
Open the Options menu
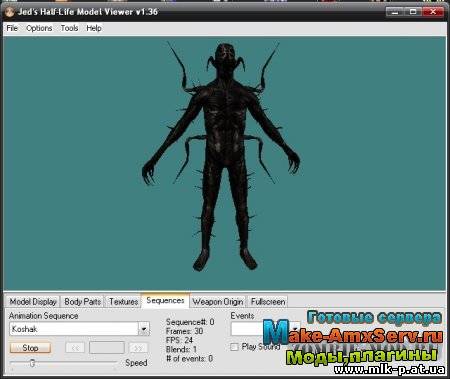[x=39, y=28]
